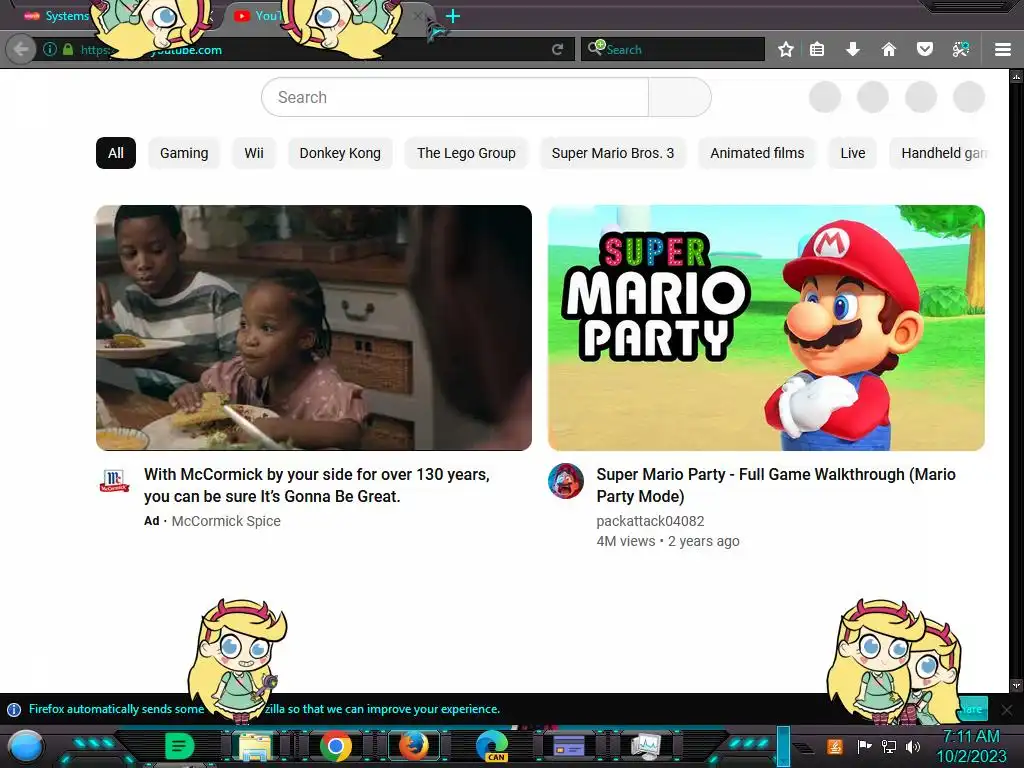Open the network tray icon

[889, 746]
